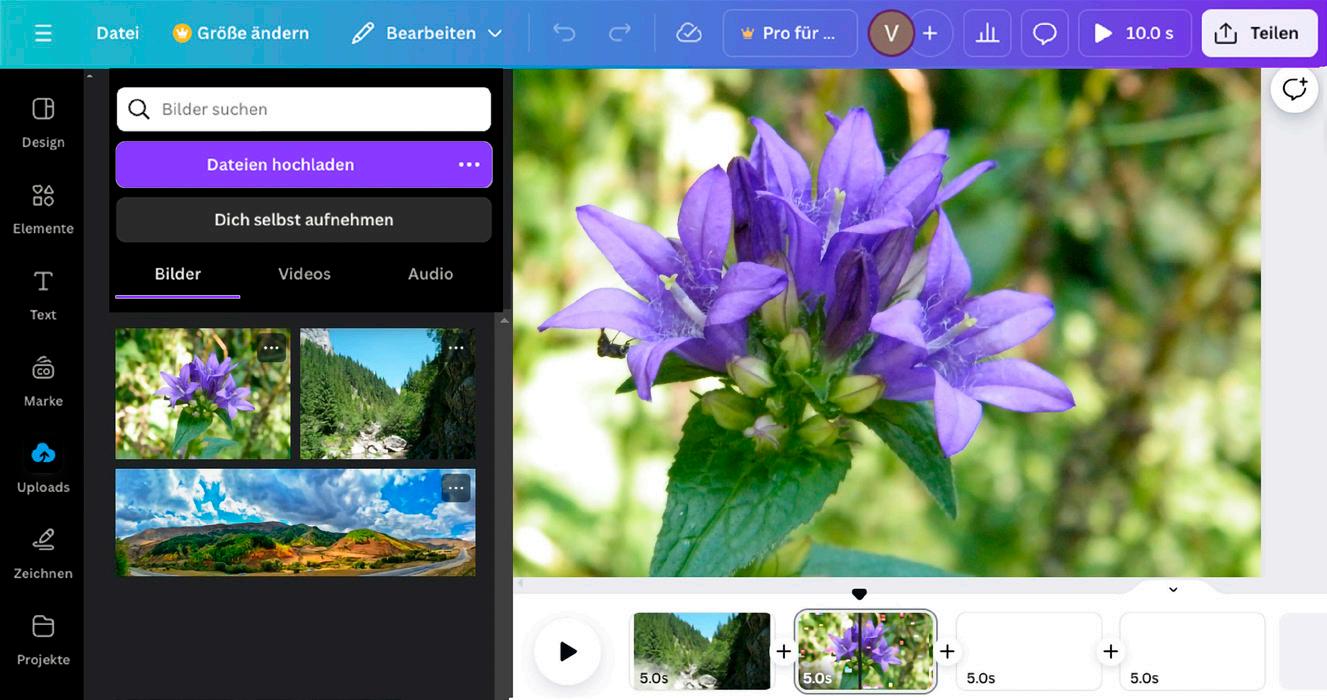Open Zeichnen in the sidebar
The height and width of the screenshot is (700, 1327).
[43, 553]
